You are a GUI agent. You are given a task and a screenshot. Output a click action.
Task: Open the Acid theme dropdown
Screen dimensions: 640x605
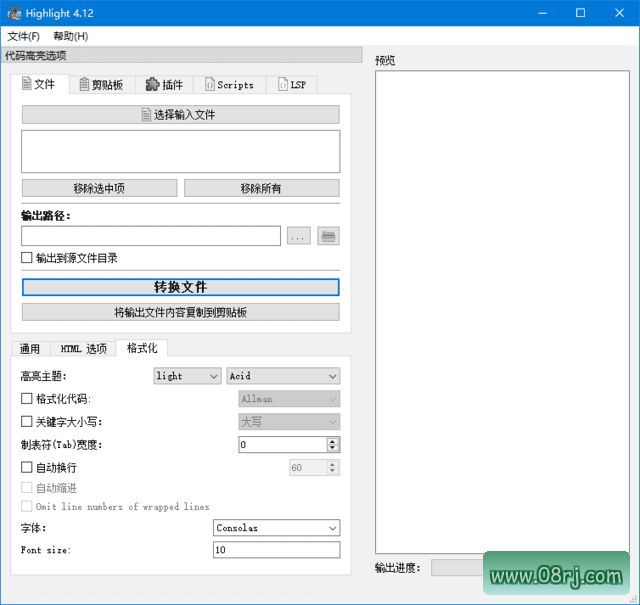(283, 376)
